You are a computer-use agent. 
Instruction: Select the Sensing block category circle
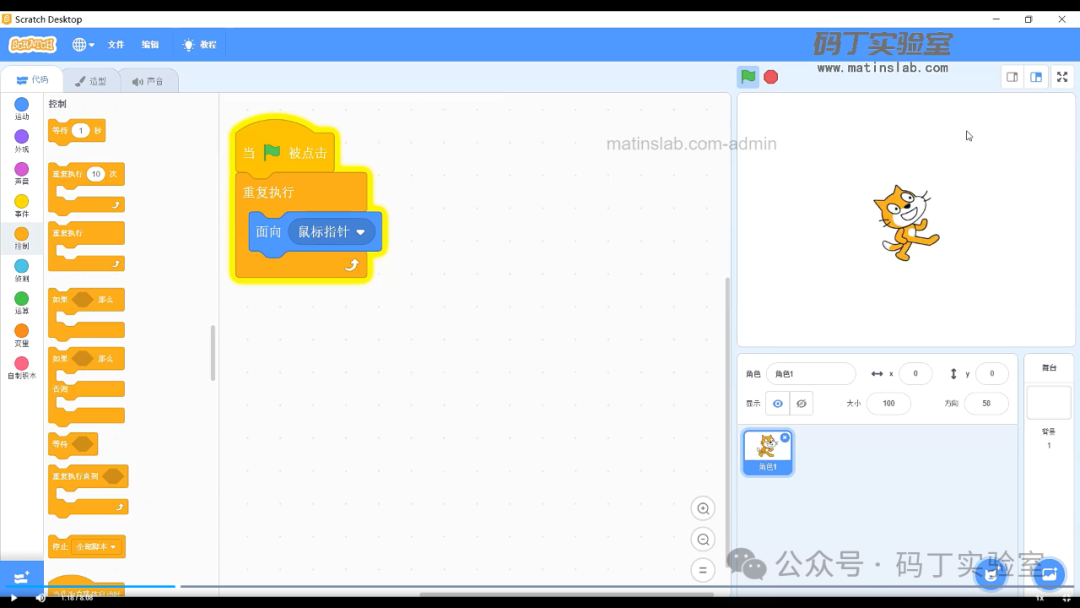21,266
